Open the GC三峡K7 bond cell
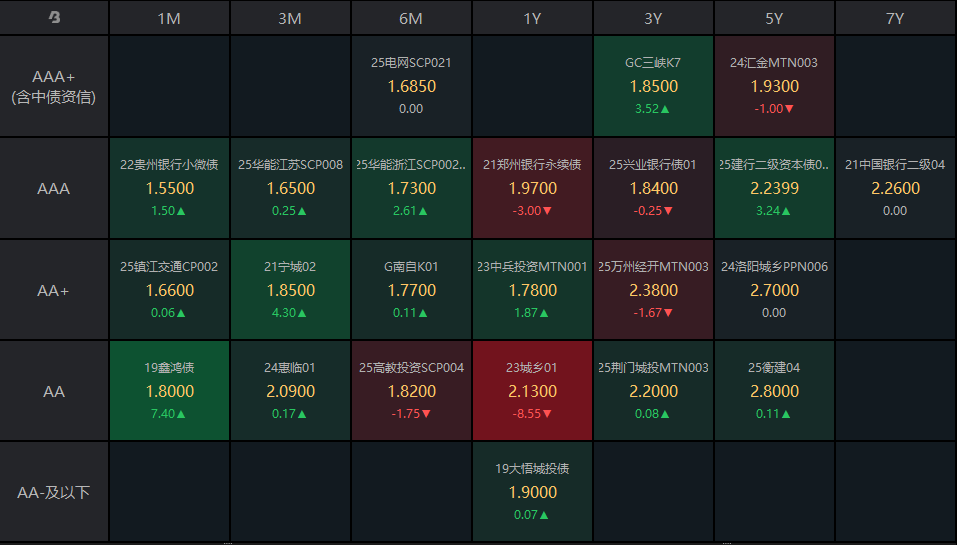The image size is (957, 545). pyautogui.click(x=653, y=86)
